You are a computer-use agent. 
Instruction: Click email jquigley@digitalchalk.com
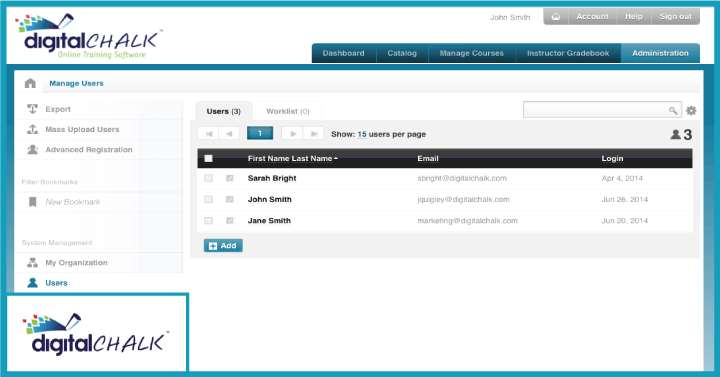tap(463, 199)
